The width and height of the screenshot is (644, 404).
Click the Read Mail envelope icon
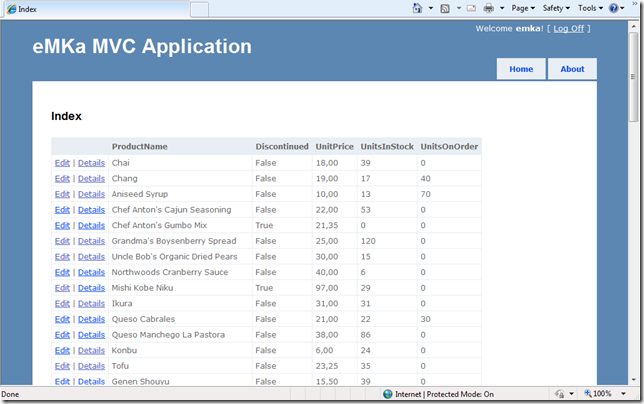(x=472, y=8)
